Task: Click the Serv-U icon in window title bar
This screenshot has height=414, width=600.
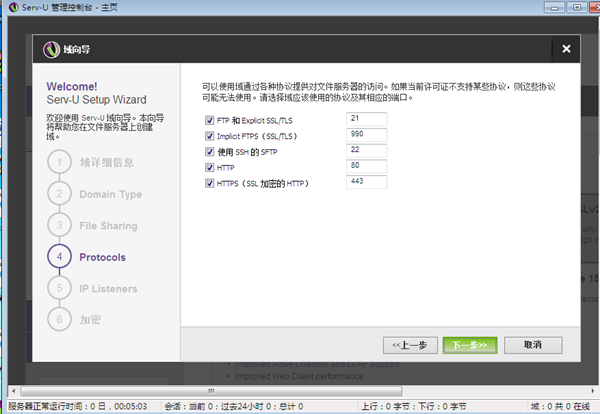Action: [x=13, y=7]
